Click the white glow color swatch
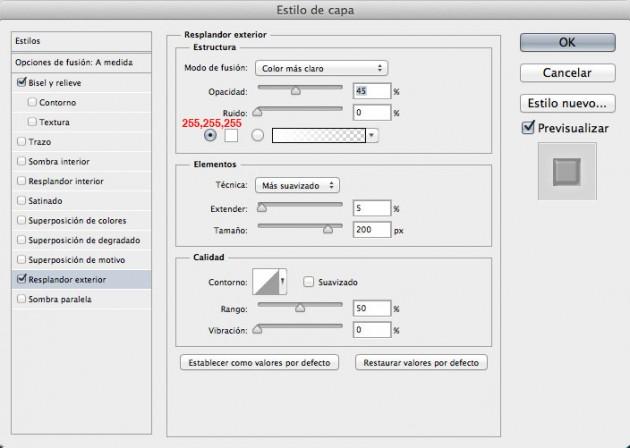The height and width of the screenshot is (448, 630). [x=231, y=135]
